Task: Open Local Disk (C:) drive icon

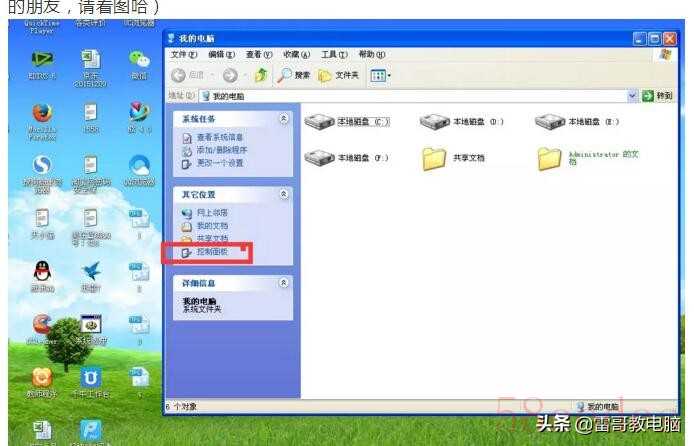Action: (319, 122)
